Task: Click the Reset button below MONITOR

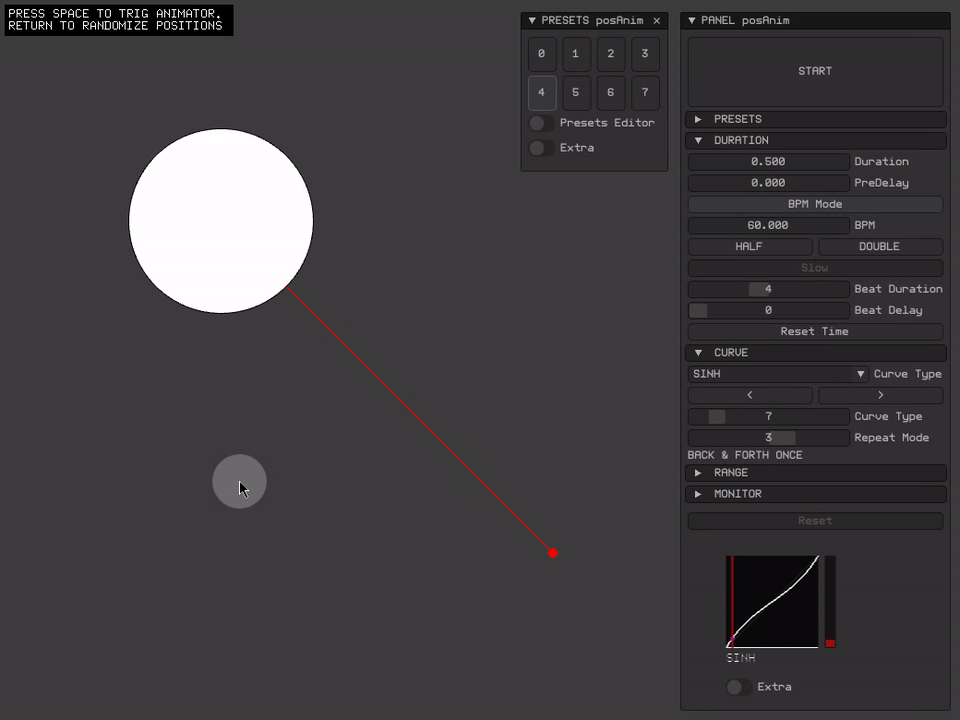Action: 815,521
